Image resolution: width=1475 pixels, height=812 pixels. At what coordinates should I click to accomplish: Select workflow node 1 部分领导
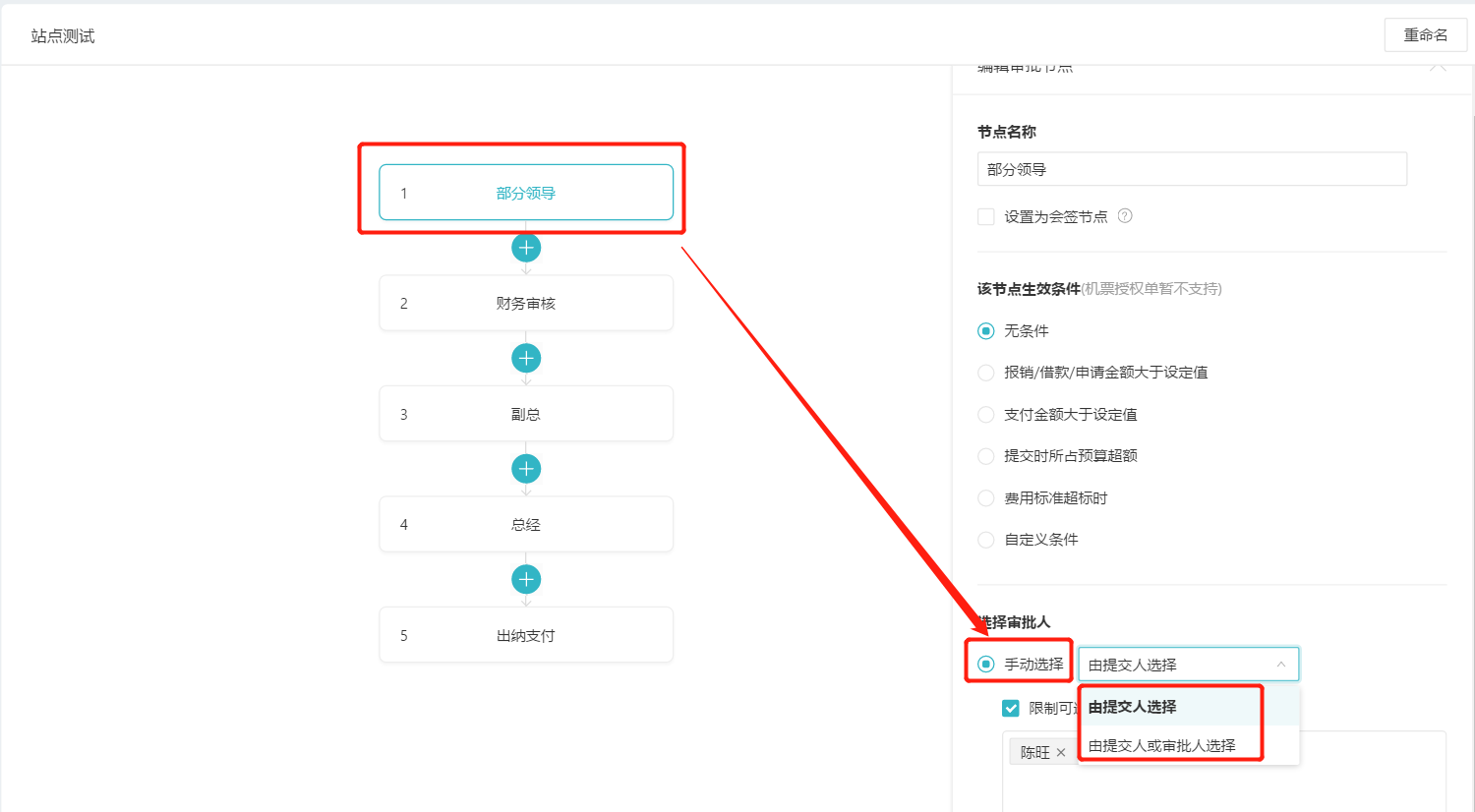[526, 193]
